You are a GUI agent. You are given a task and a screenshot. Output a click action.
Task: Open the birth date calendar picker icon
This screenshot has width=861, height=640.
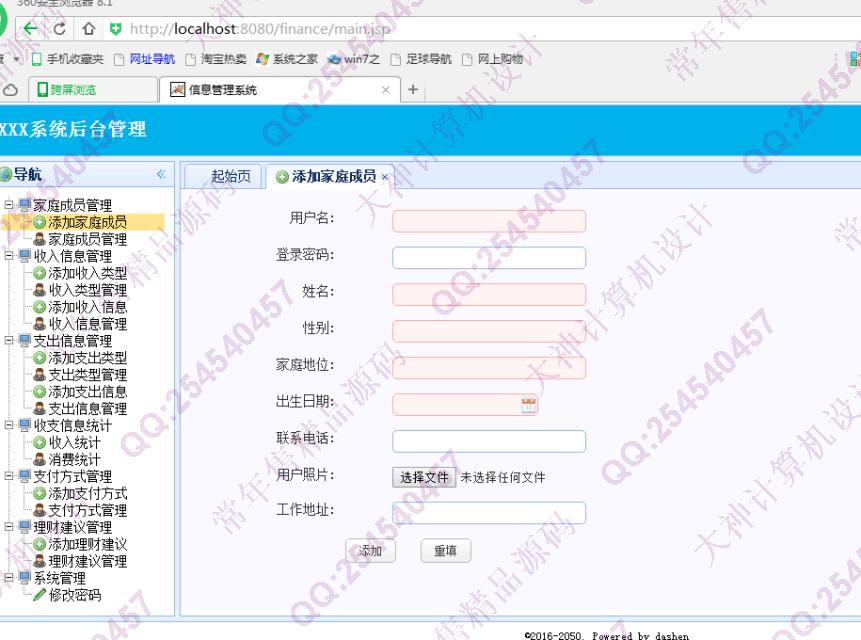(529, 405)
